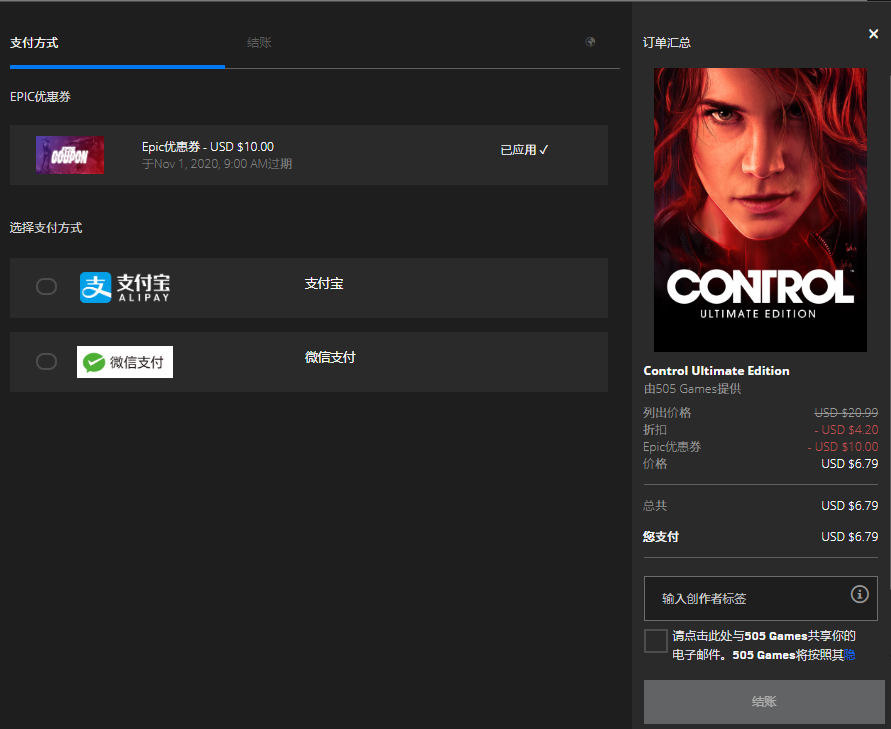Click the globe language icon
891x729 pixels.
point(590,41)
